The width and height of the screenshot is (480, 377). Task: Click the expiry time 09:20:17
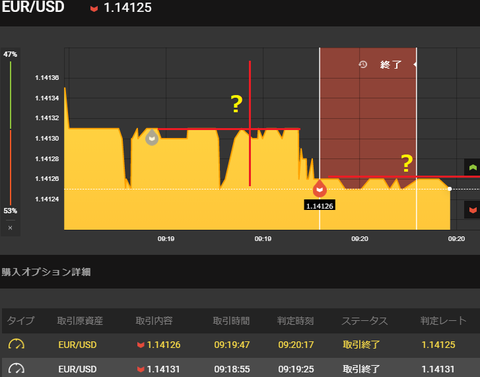pyautogui.click(x=296, y=345)
